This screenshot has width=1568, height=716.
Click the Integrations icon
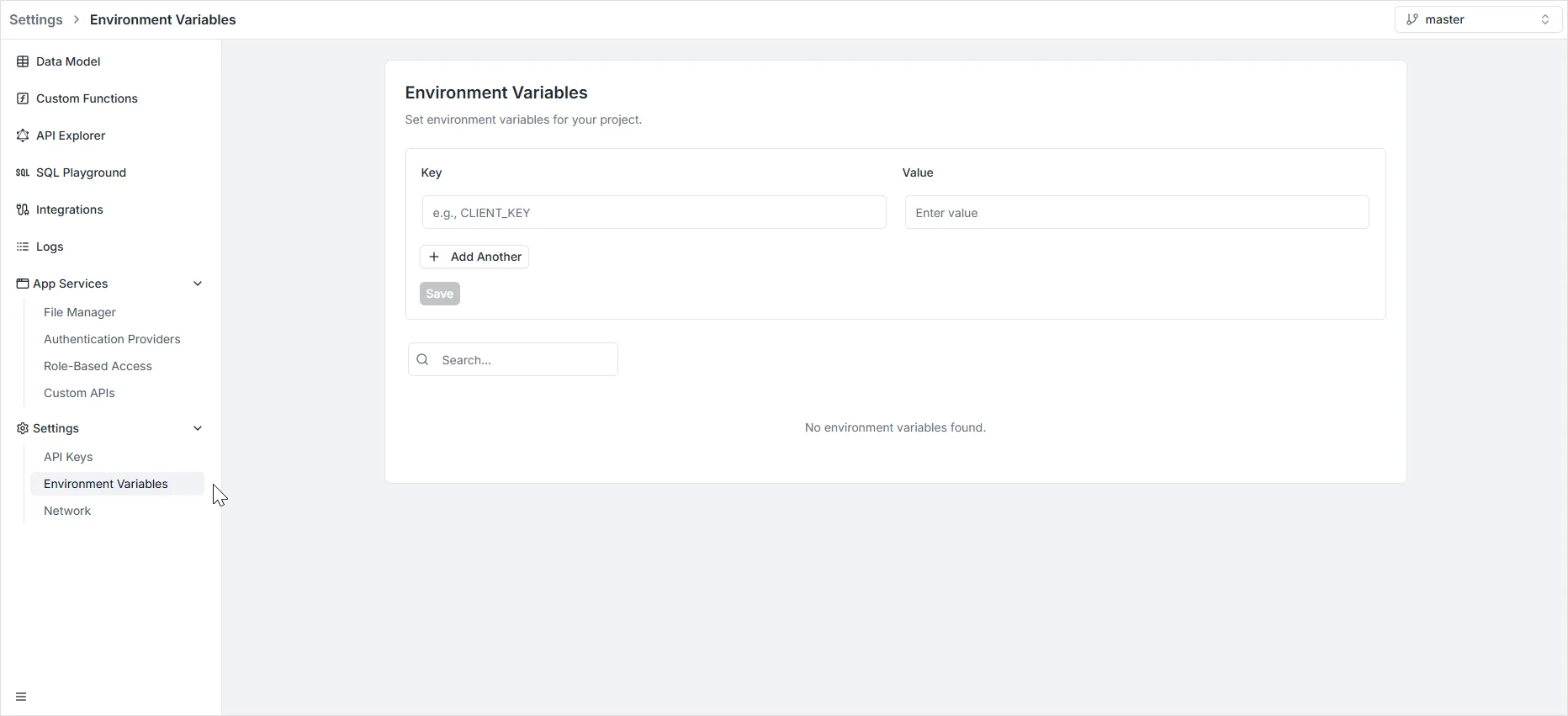point(23,209)
